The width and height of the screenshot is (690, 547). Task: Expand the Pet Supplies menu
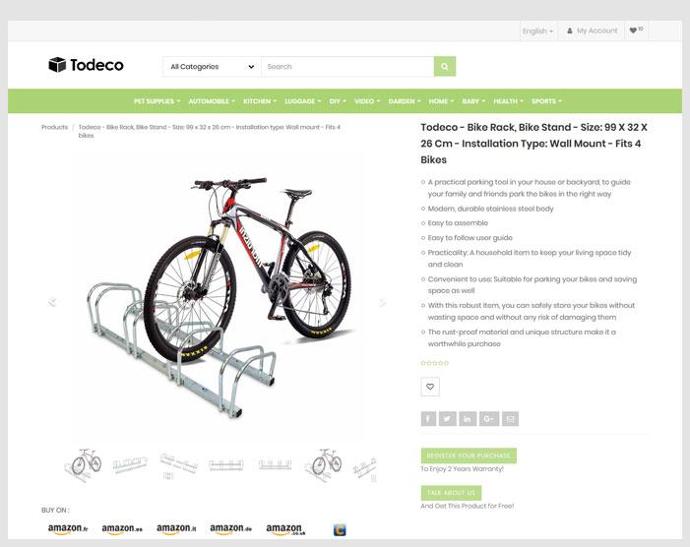(157, 101)
